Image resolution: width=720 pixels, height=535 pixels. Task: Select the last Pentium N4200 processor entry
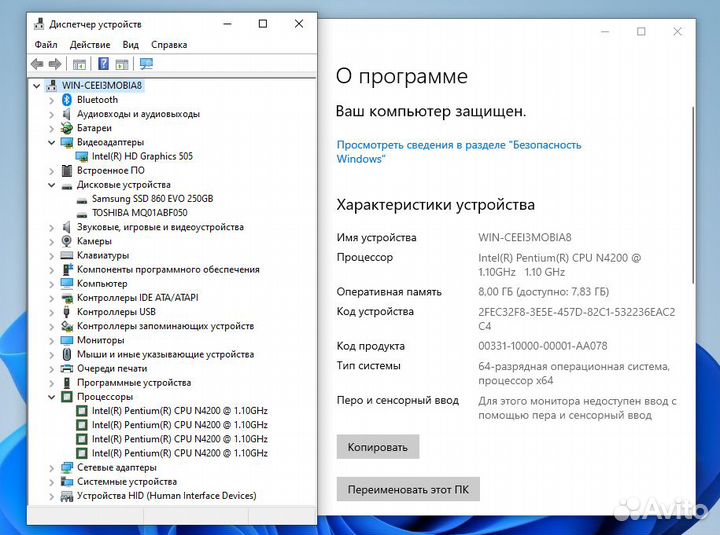(180, 453)
